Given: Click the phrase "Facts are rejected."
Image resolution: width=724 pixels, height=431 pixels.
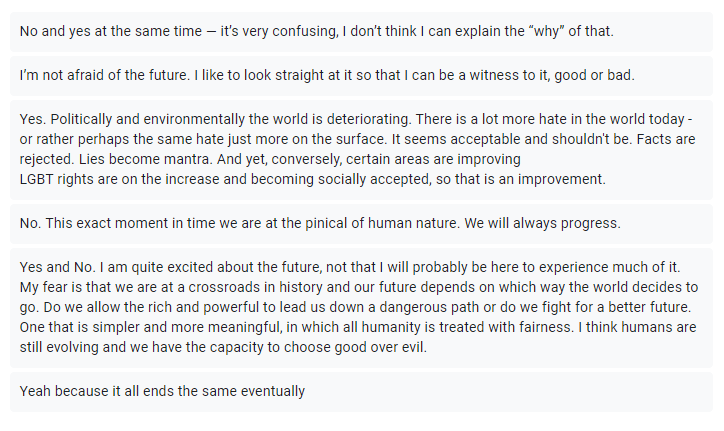Looking at the screenshot, I should (x=660, y=139).
